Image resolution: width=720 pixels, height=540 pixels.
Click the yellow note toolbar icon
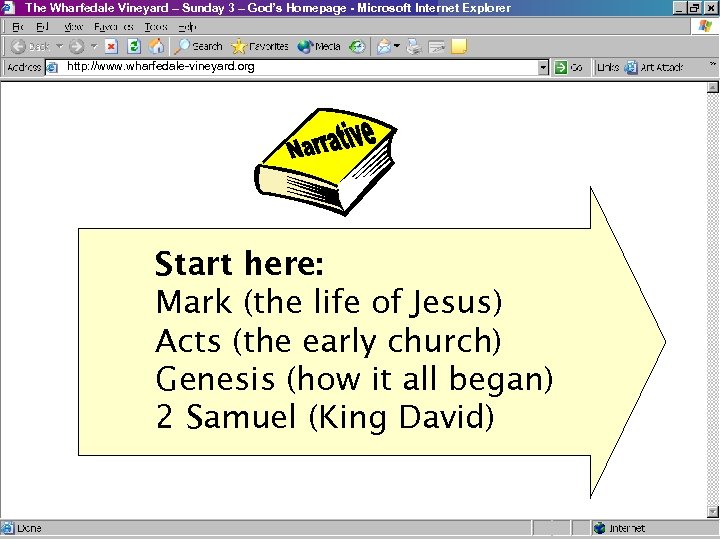(x=459, y=46)
